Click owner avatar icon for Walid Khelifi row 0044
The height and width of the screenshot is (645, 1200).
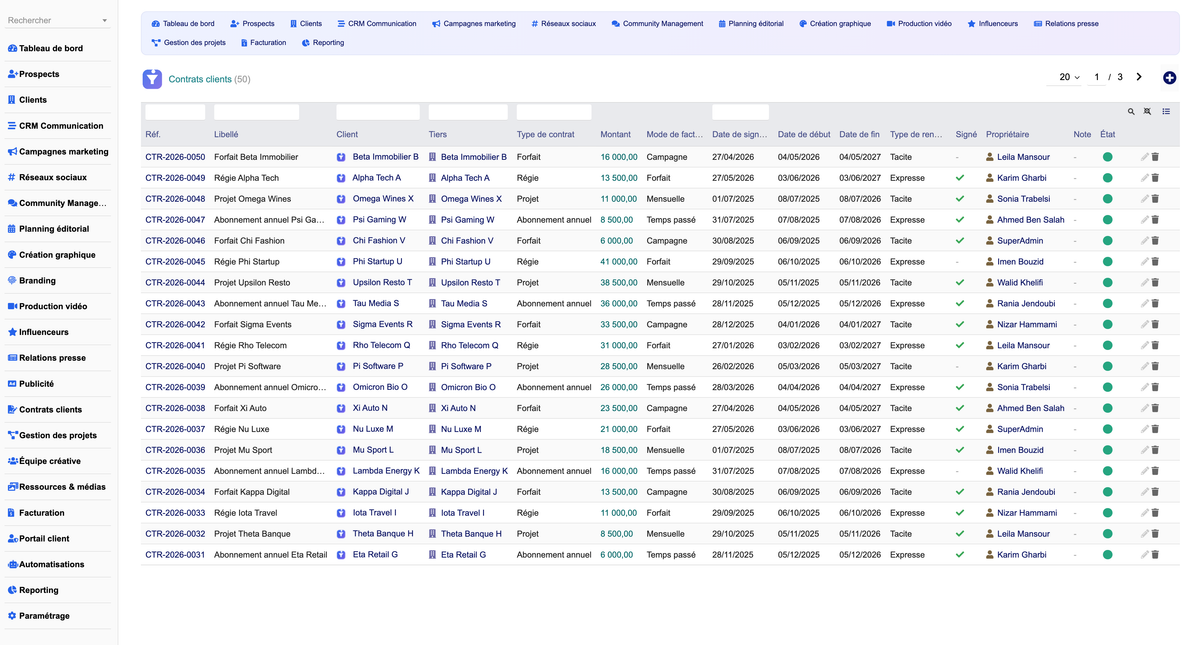point(990,283)
